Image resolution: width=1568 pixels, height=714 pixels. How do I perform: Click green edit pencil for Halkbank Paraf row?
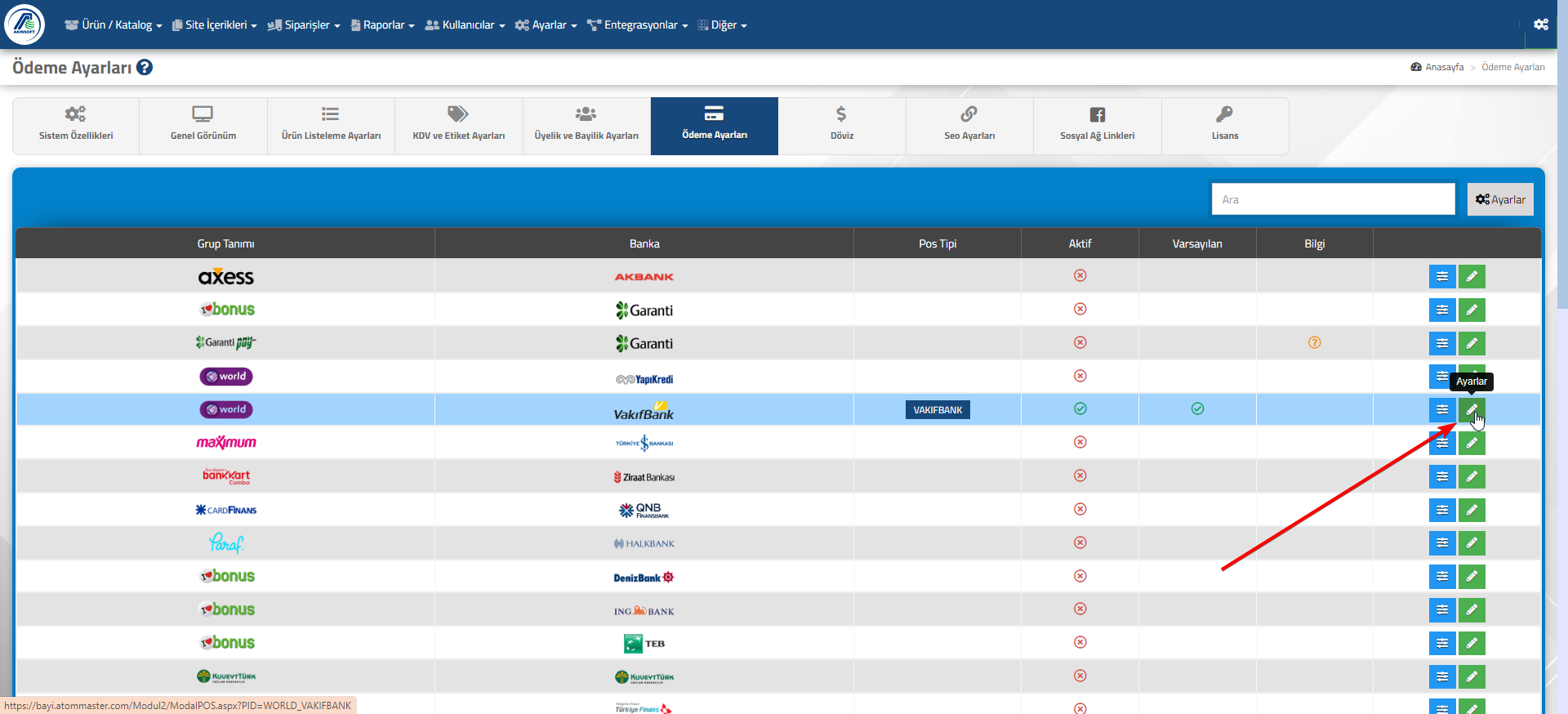point(1472,543)
